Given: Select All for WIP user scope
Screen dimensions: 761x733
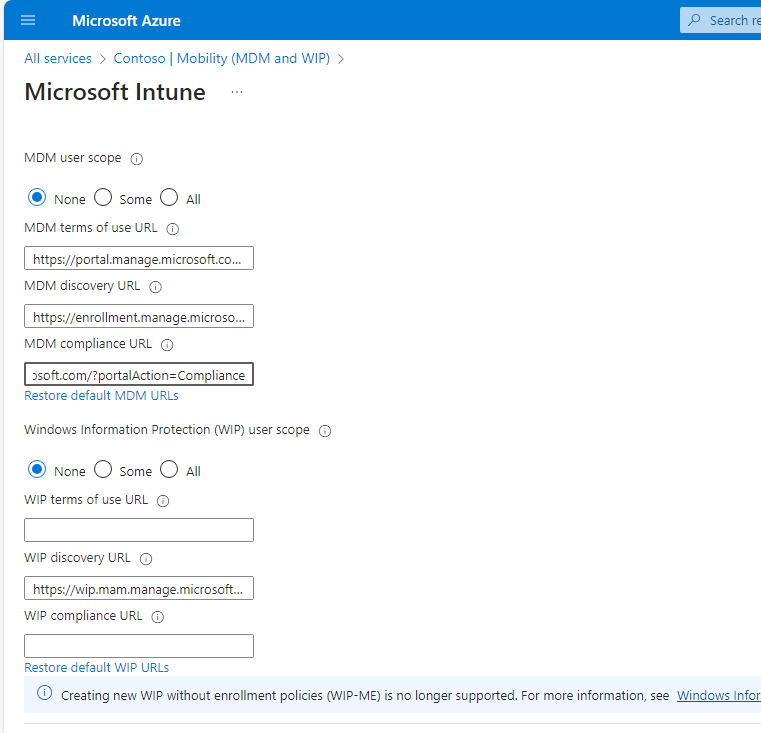Looking at the screenshot, I should click(169, 470).
